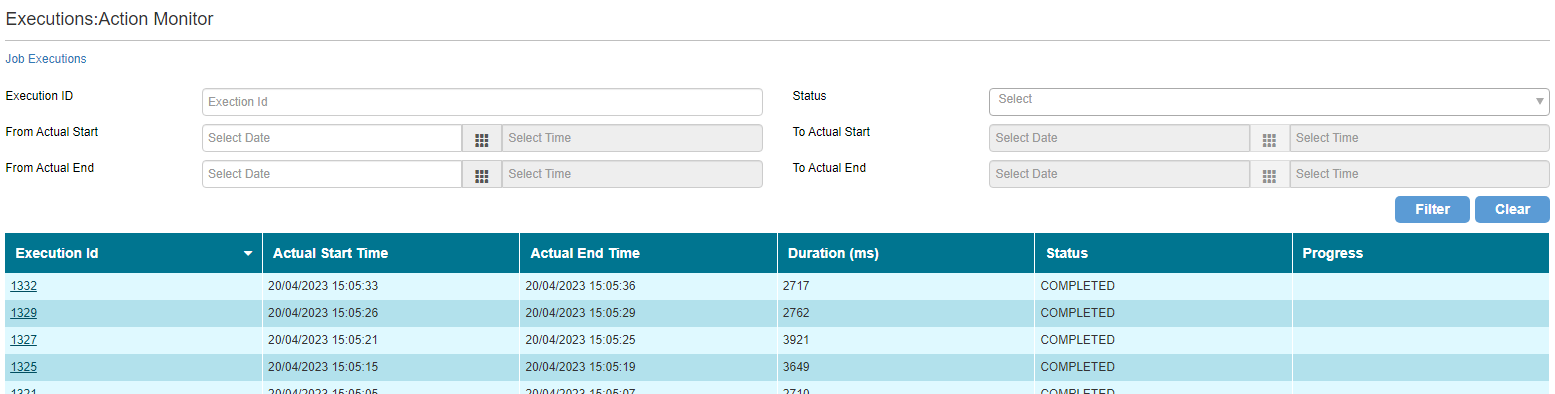Open execution 1332 link
The image size is (1555, 394).
point(24,286)
